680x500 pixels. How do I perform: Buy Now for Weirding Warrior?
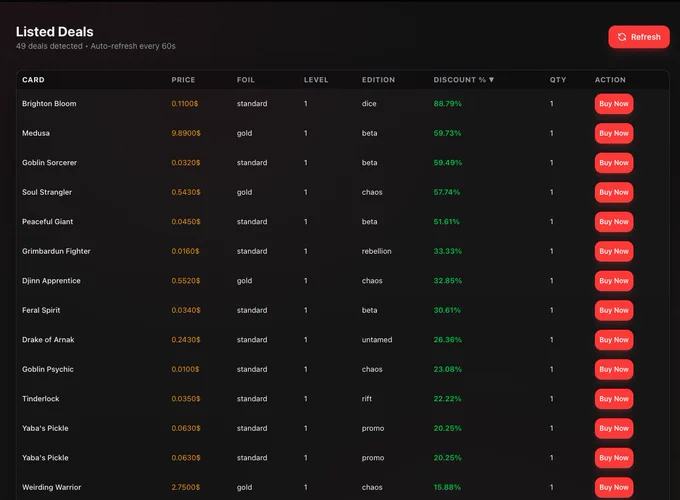tap(614, 487)
